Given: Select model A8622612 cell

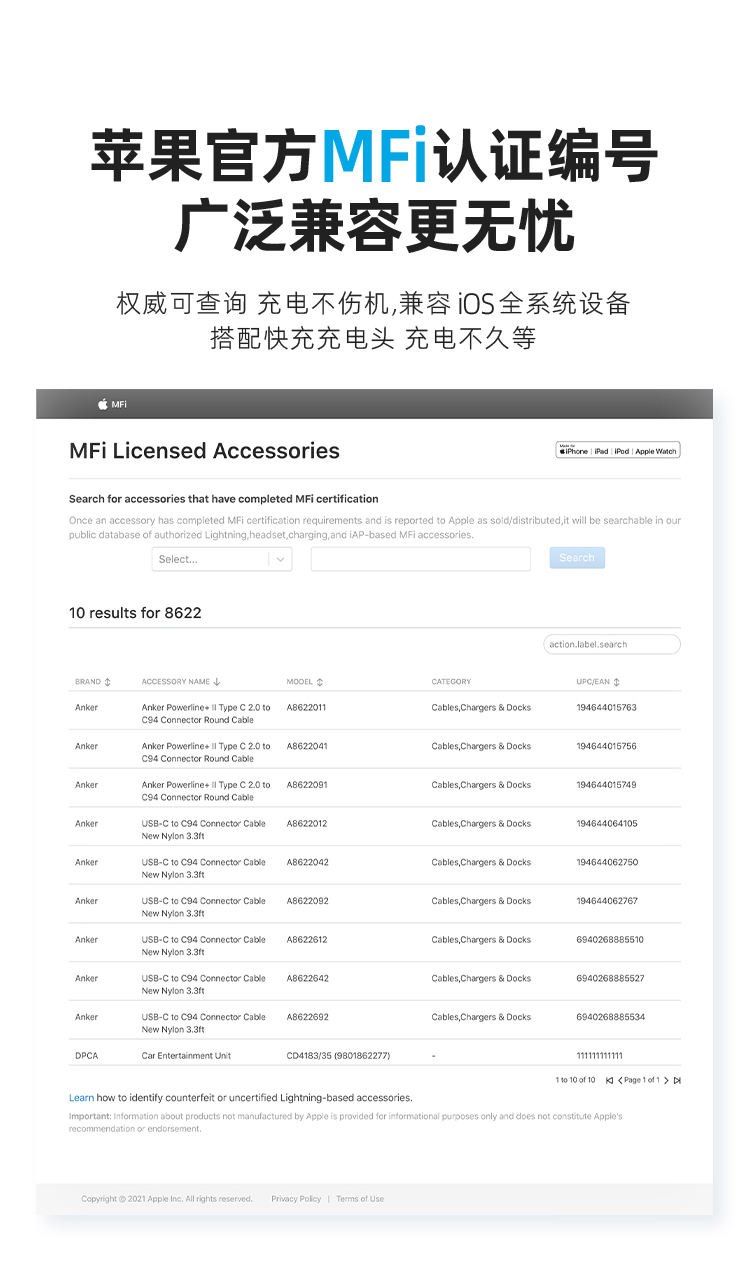Looking at the screenshot, I should (x=307, y=940).
